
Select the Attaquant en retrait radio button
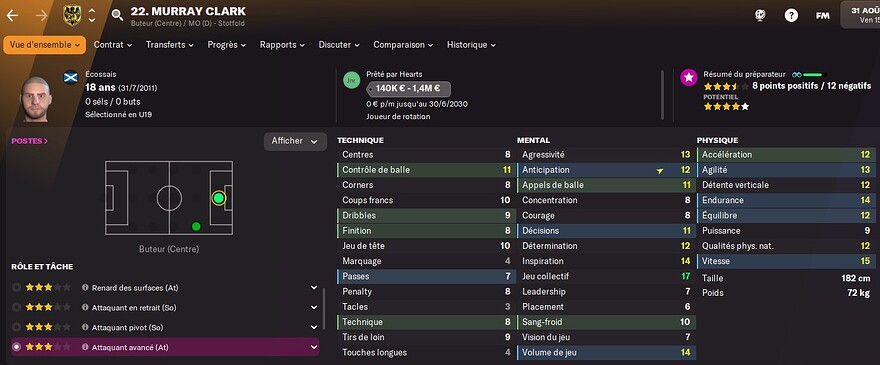pyautogui.click(x=16, y=308)
